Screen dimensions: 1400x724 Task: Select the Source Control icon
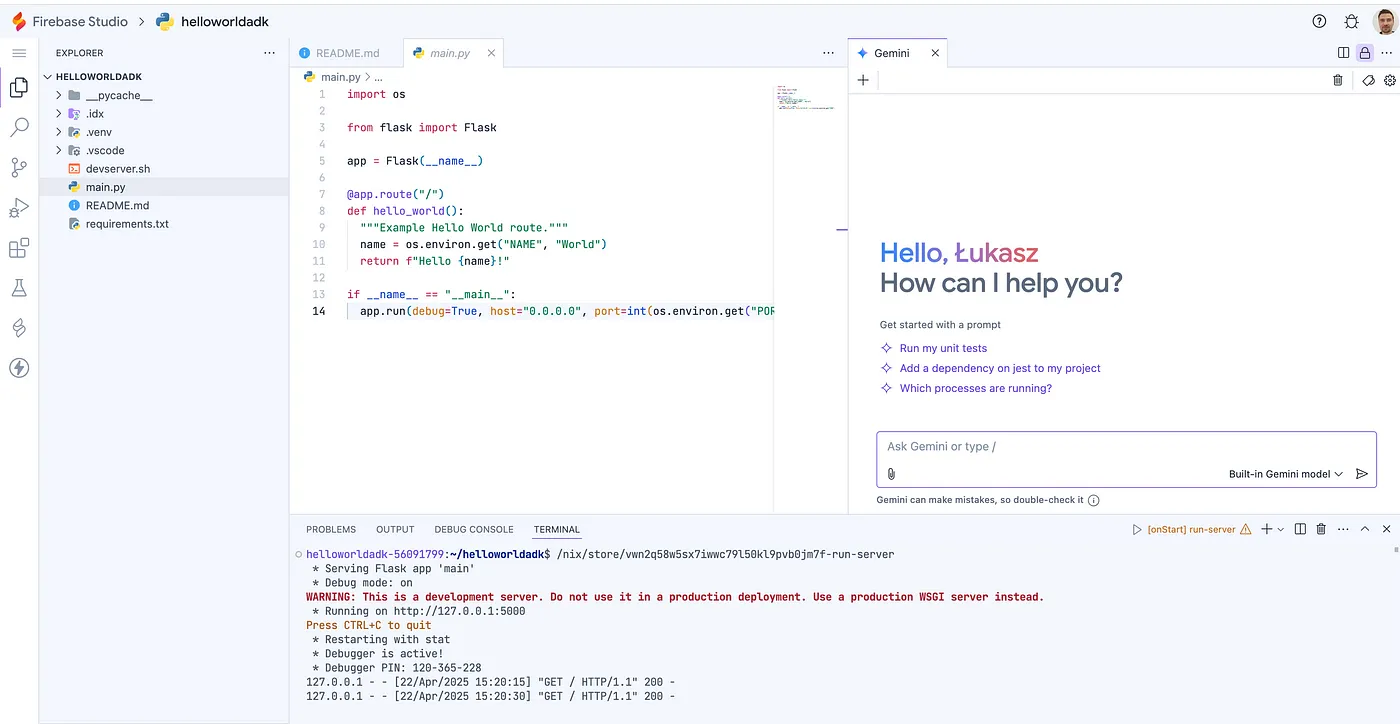click(18, 167)
